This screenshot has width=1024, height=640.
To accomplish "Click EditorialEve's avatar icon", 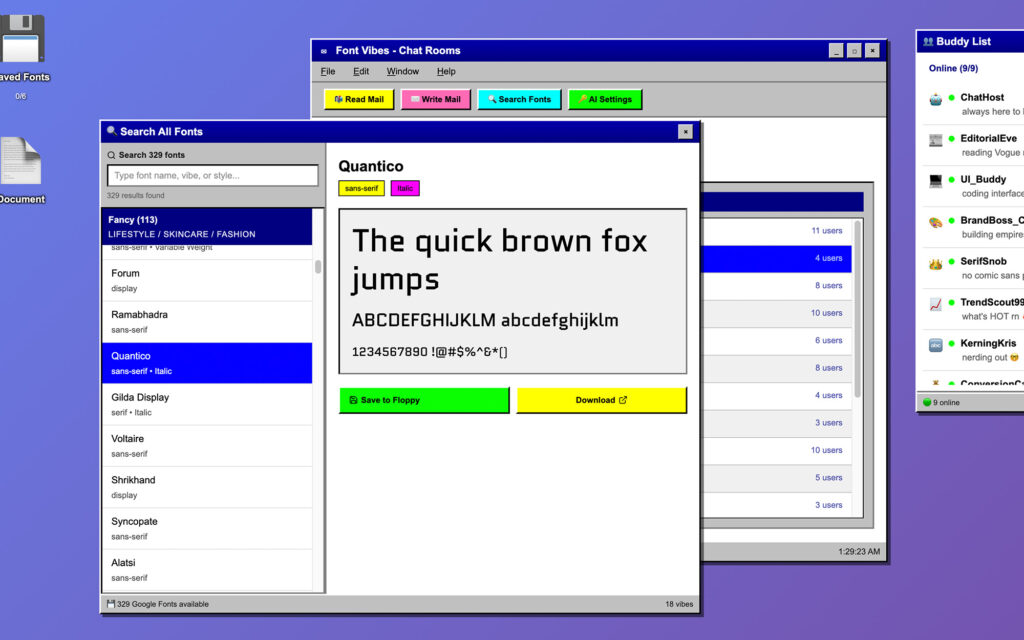I will coord(935,140).
